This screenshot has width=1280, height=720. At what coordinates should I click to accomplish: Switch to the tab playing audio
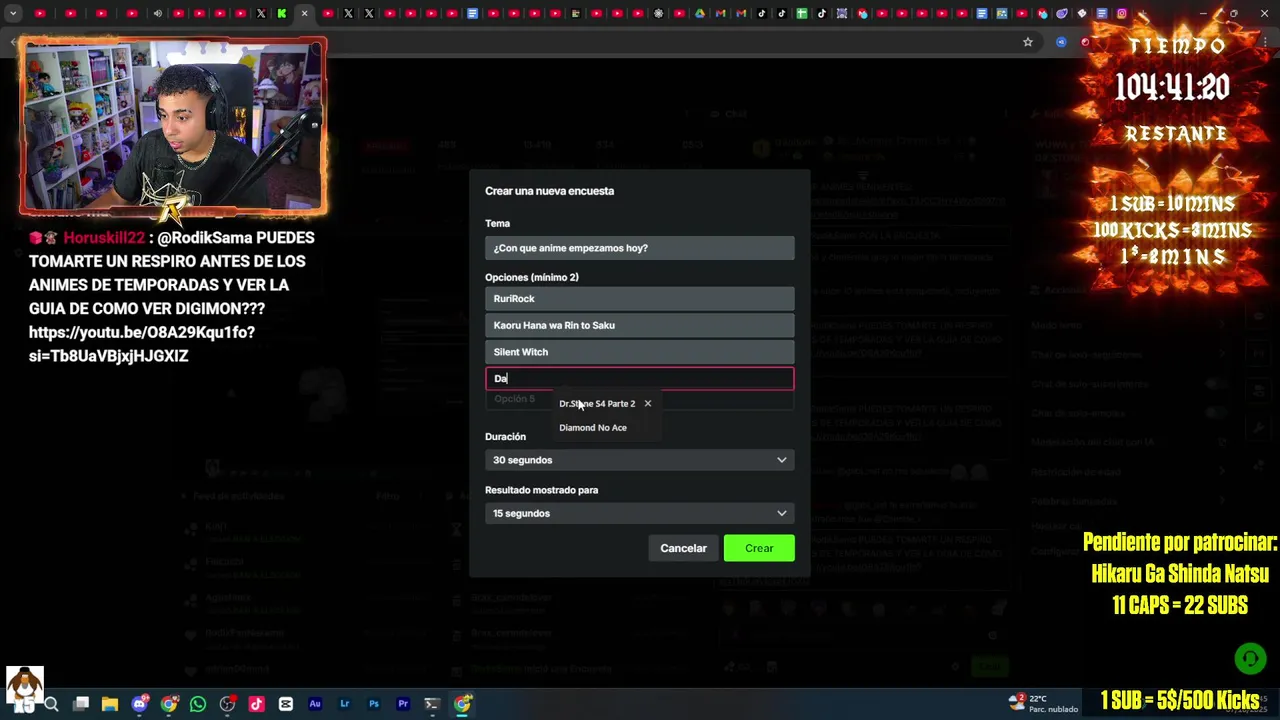[157, 13]
